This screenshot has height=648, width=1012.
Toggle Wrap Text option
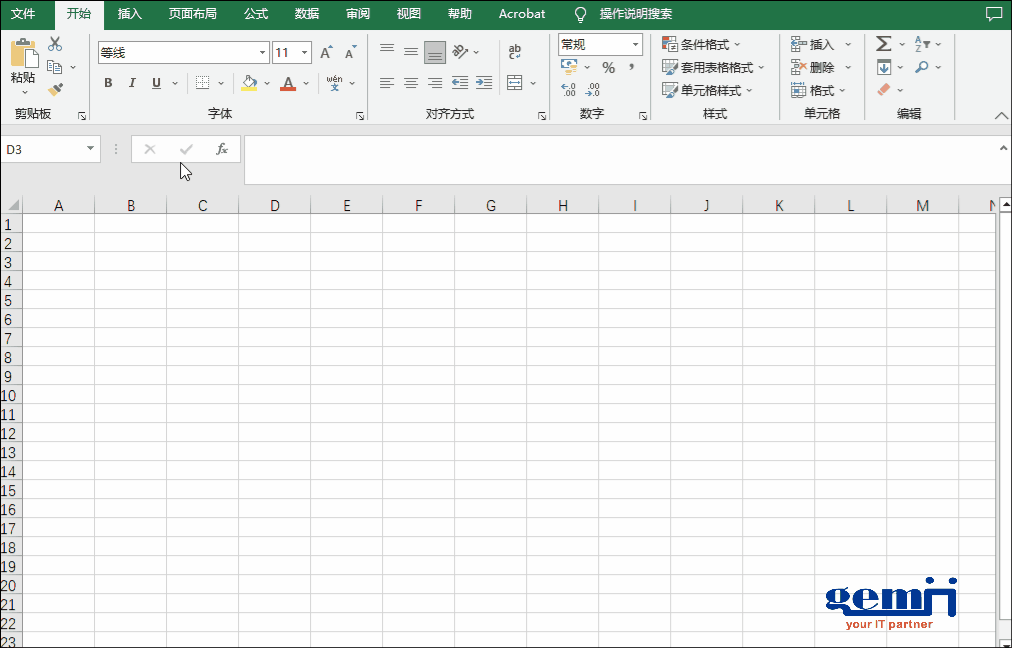(514, 52)
